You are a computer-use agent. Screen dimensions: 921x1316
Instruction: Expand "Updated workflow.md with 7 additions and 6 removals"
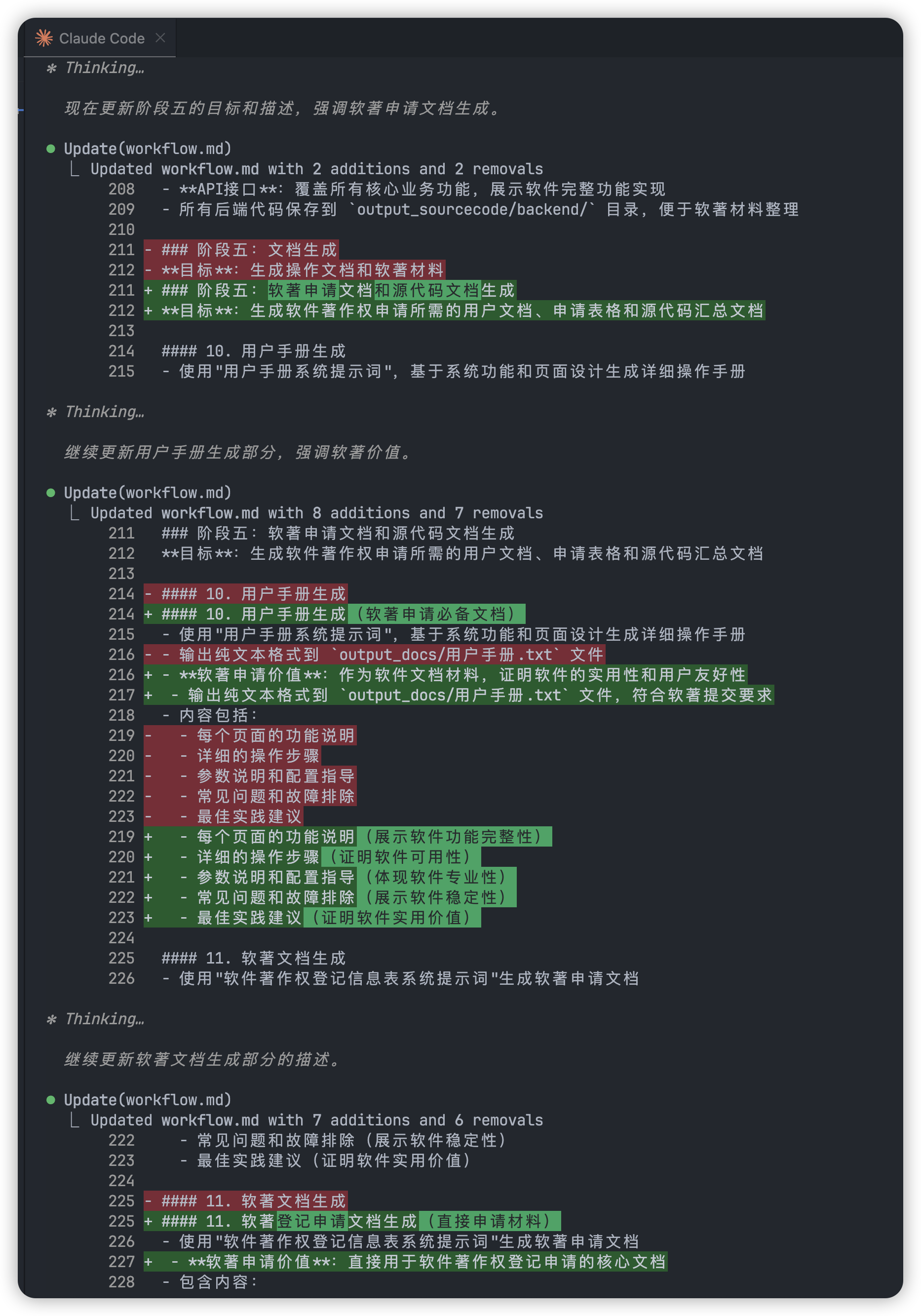click(316, 1120)
